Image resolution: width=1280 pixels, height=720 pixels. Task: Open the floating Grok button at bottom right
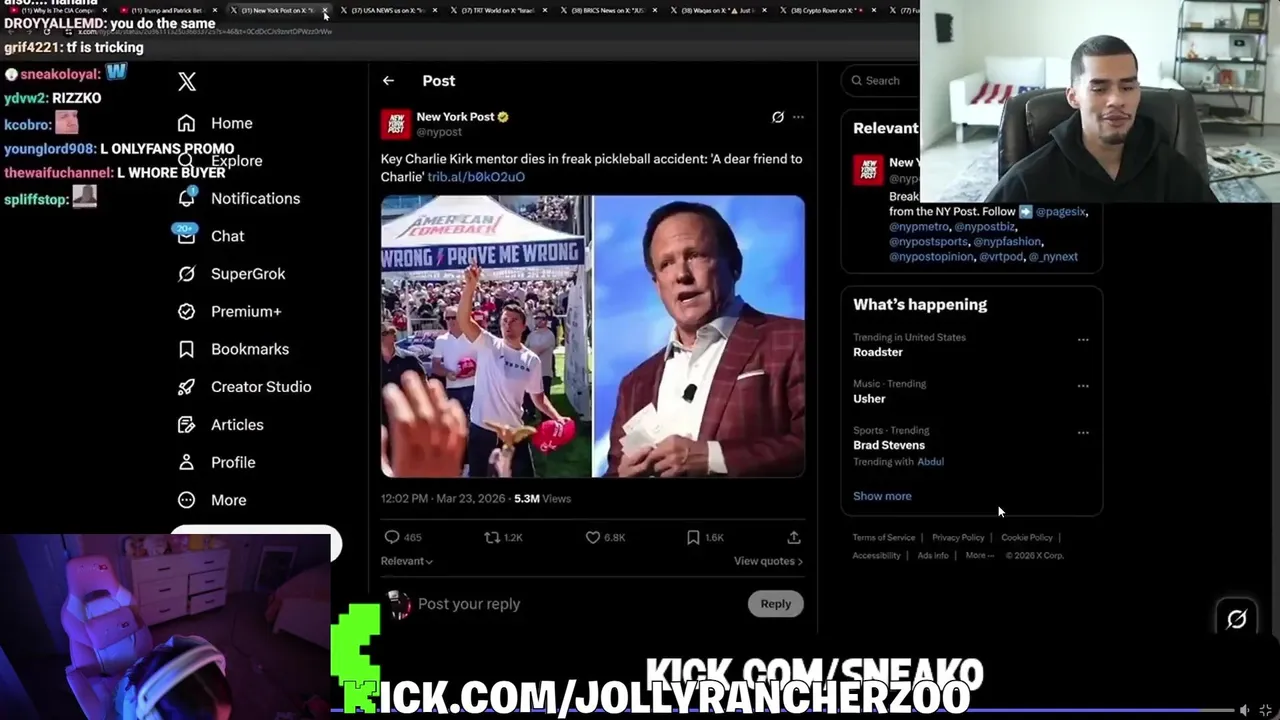pyautogui.click(x=1237, y=619)
